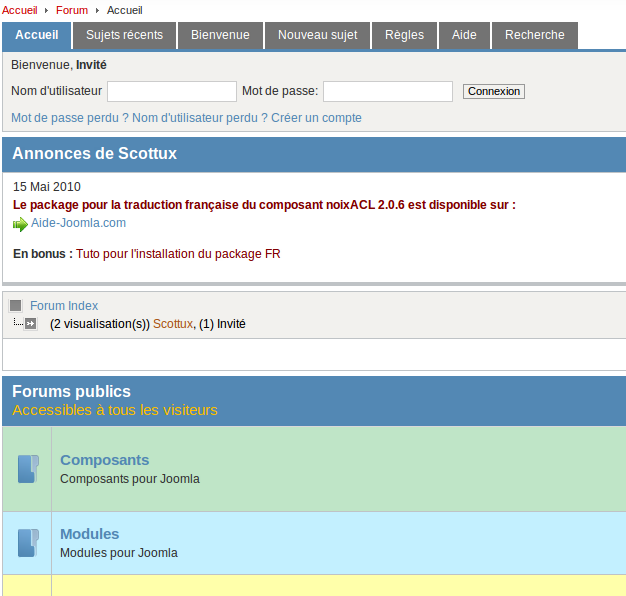Select the Nouveau sujet tab

(317, 35)
